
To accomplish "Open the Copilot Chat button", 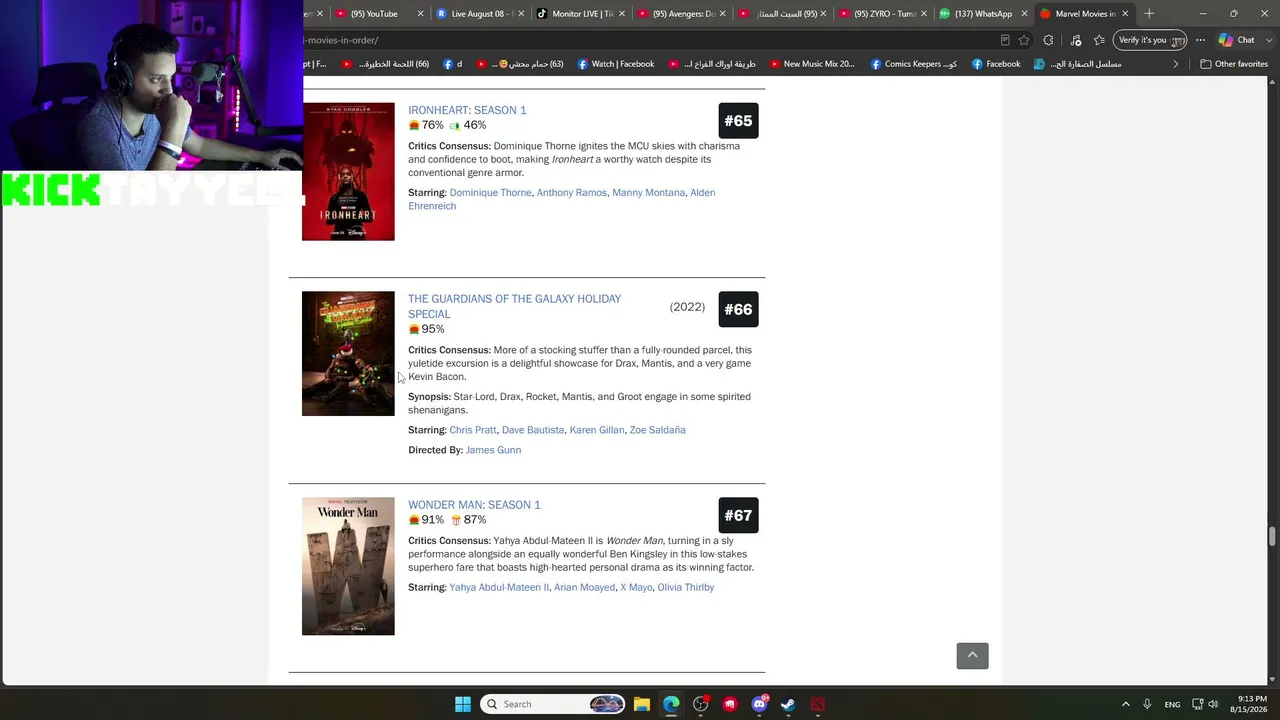I will coord(1236,40).
